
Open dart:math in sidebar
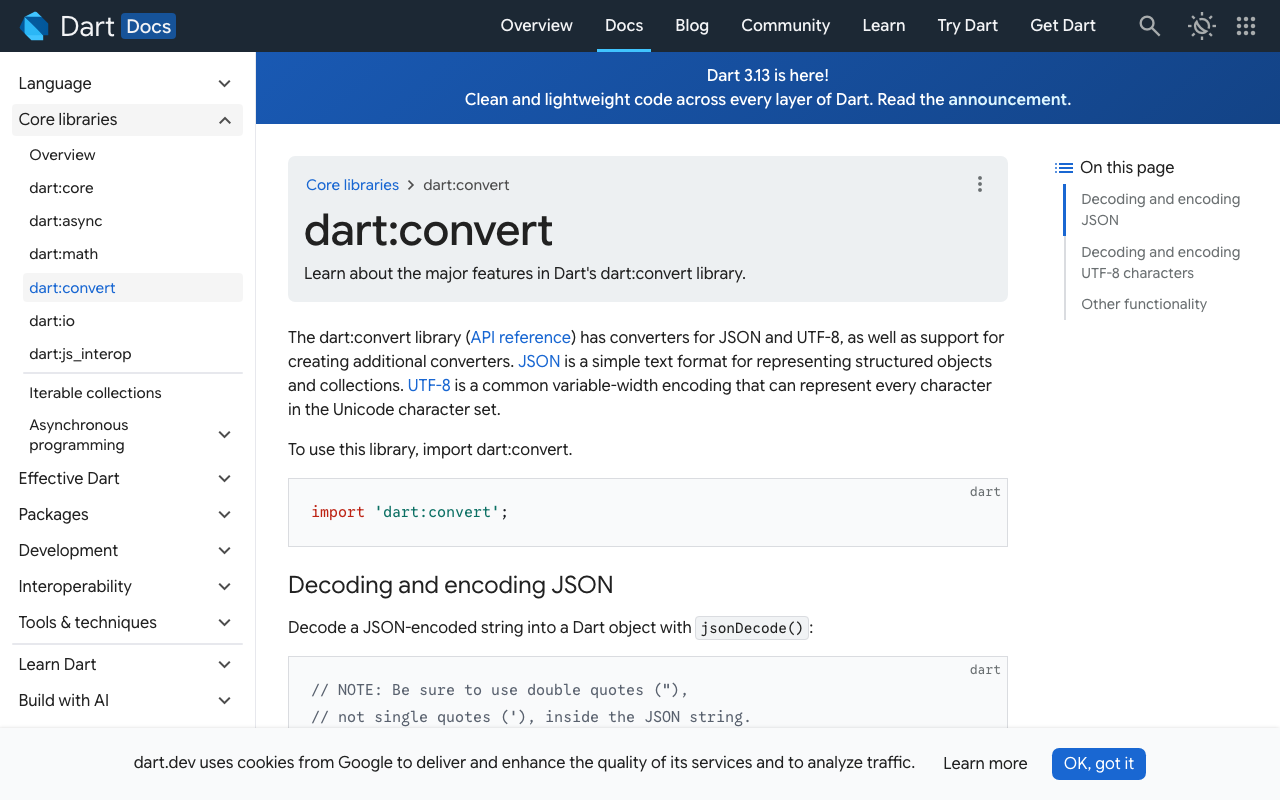pos(133,254)
